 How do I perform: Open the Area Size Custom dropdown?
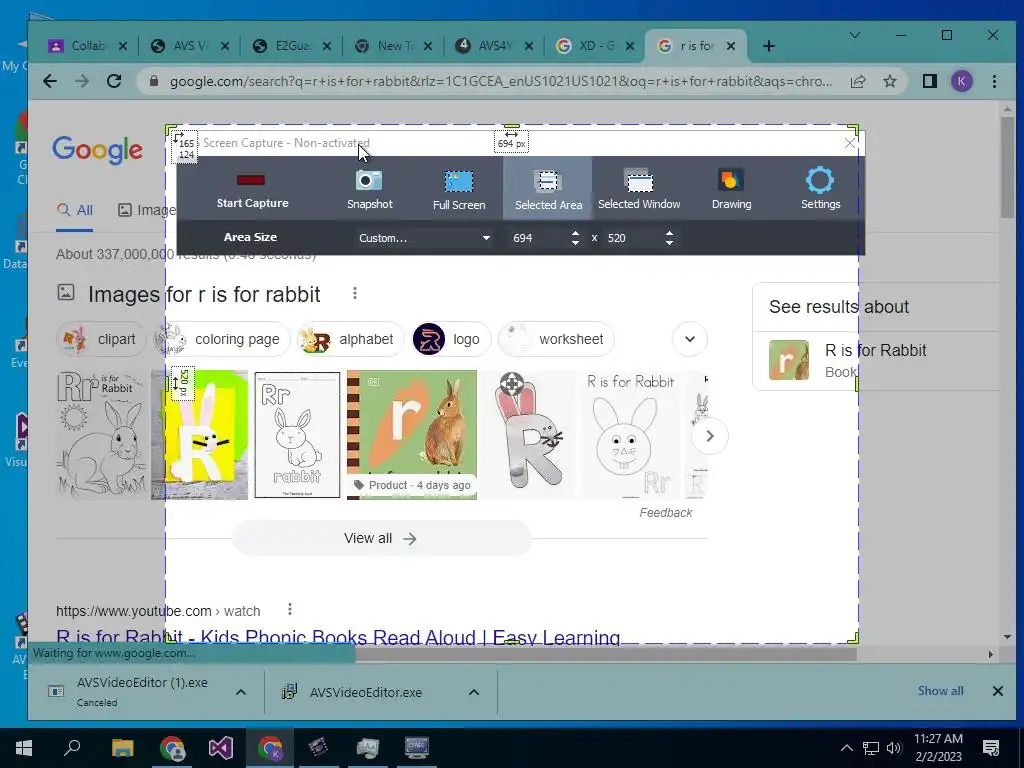(424, 238)
